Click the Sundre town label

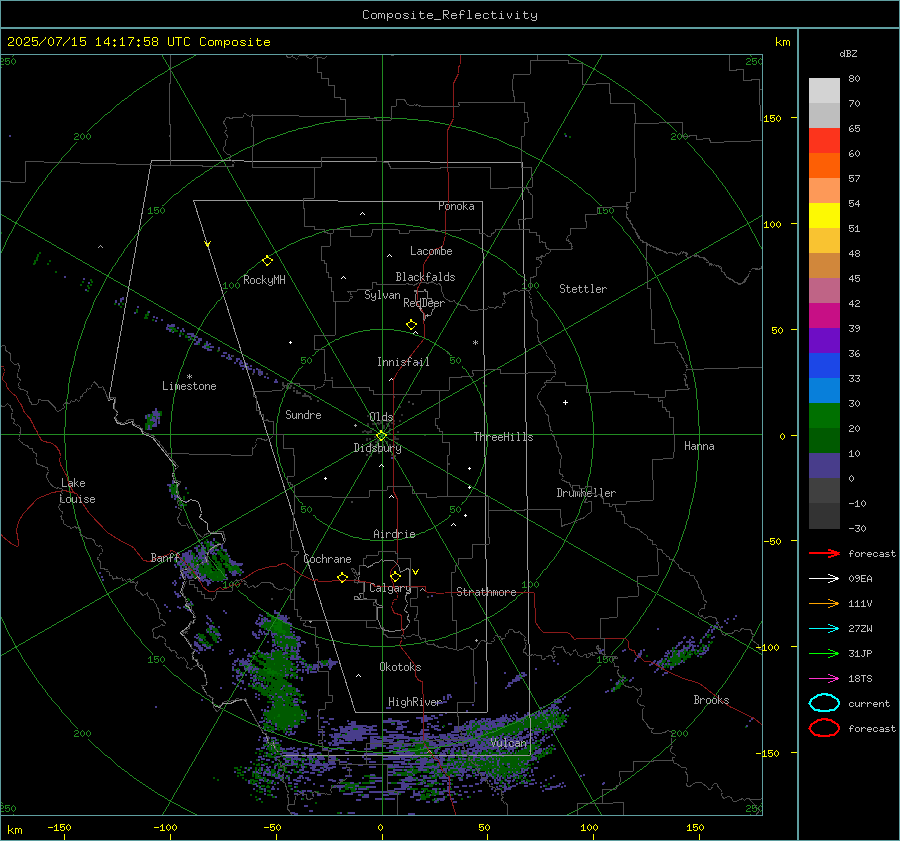click(x=303, y=414)
